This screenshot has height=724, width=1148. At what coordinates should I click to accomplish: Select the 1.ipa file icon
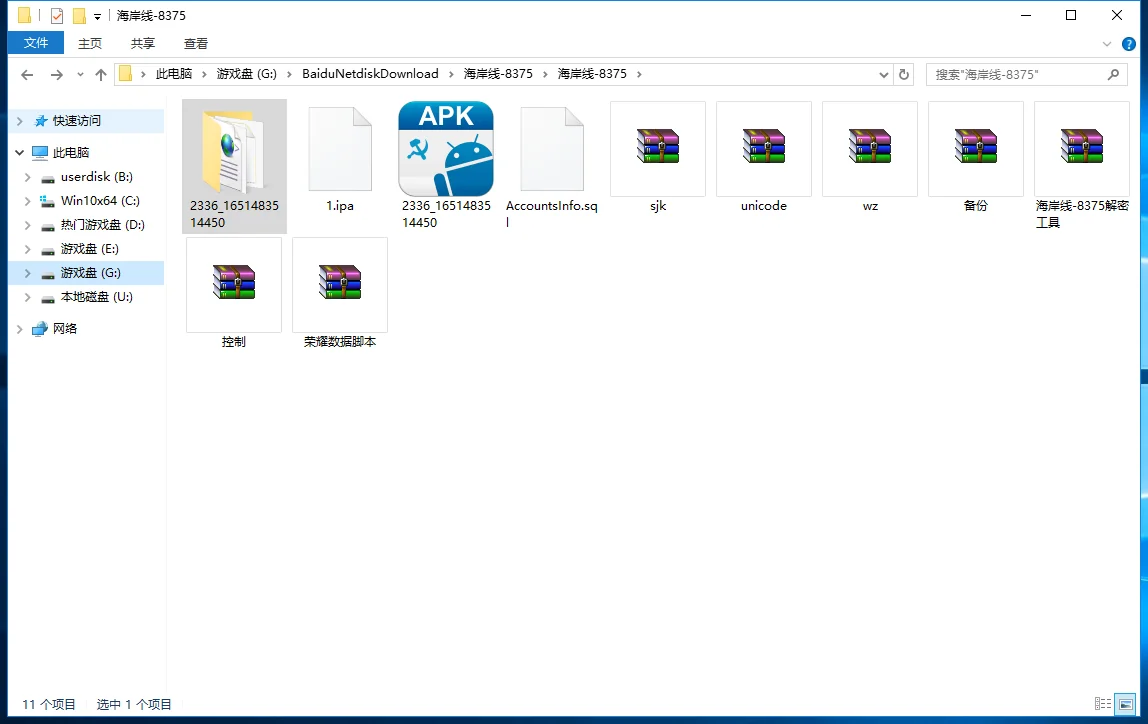(x=340, y=149)
